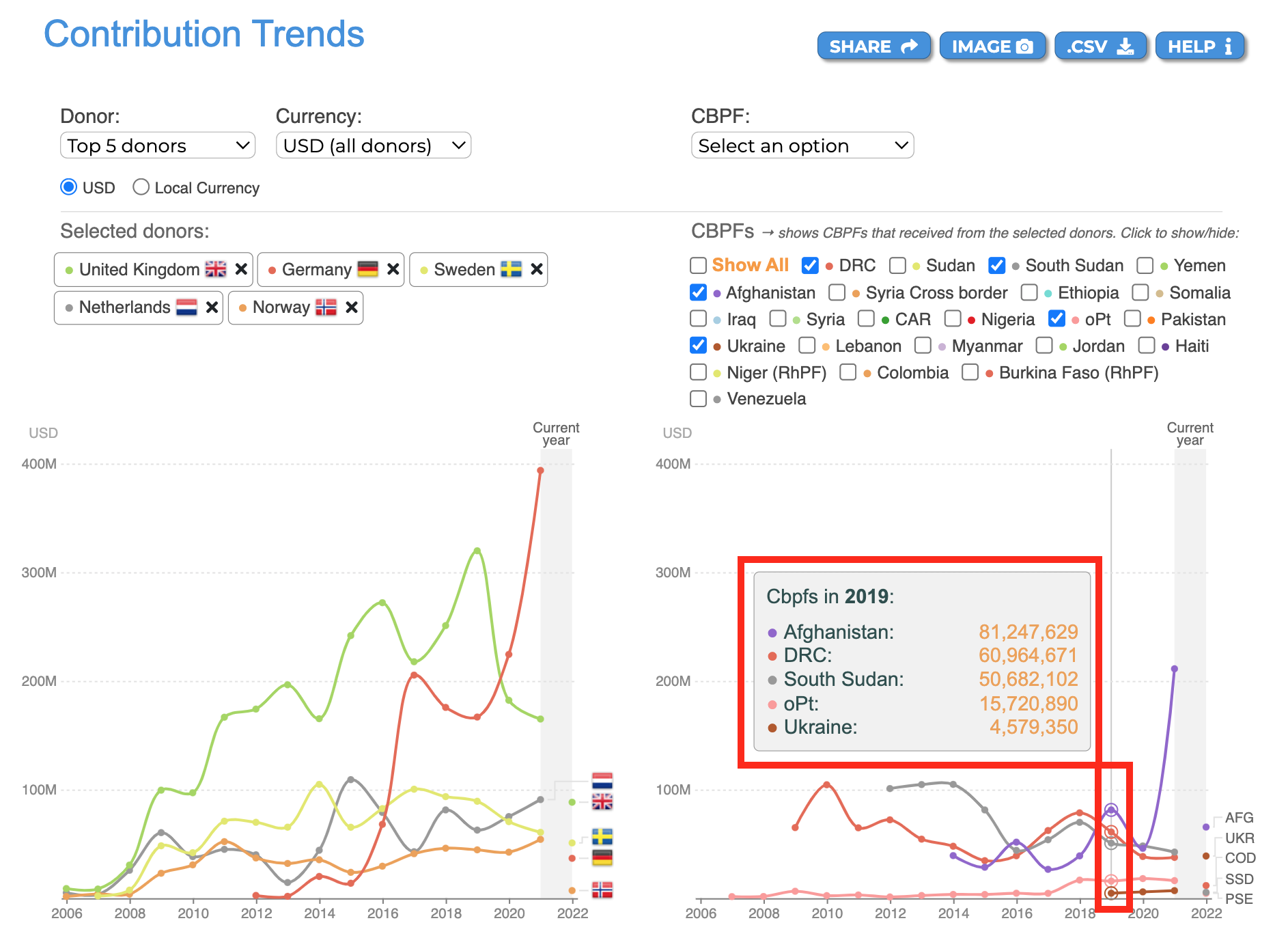The height and width of the screenshot is (951, 1288).
Task: Remove Sweden donor with its X
Action: coord(537,269)
